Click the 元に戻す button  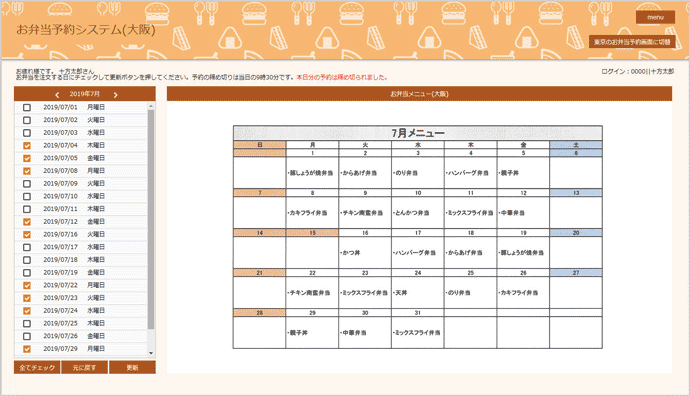(x=84, y=367)
